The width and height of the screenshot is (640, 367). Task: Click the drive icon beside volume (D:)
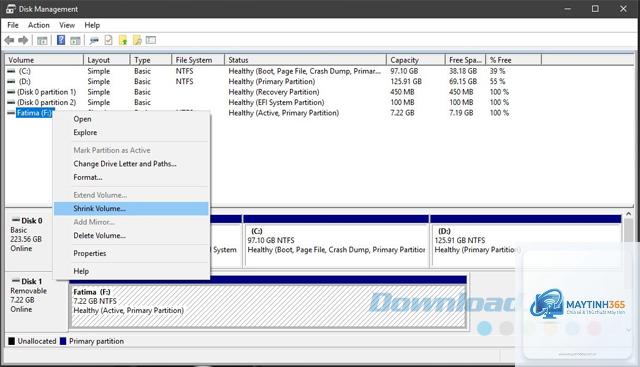point(11,82)
